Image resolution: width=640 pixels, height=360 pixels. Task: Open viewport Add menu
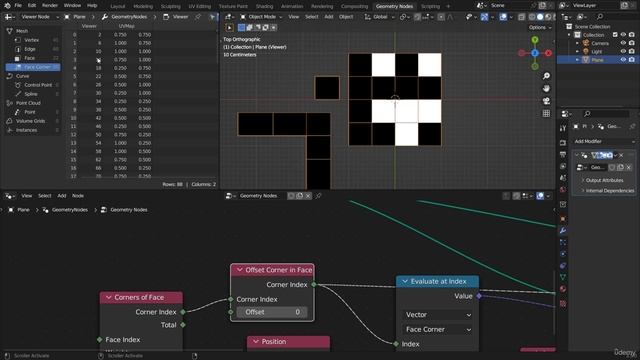pos(329,17)
